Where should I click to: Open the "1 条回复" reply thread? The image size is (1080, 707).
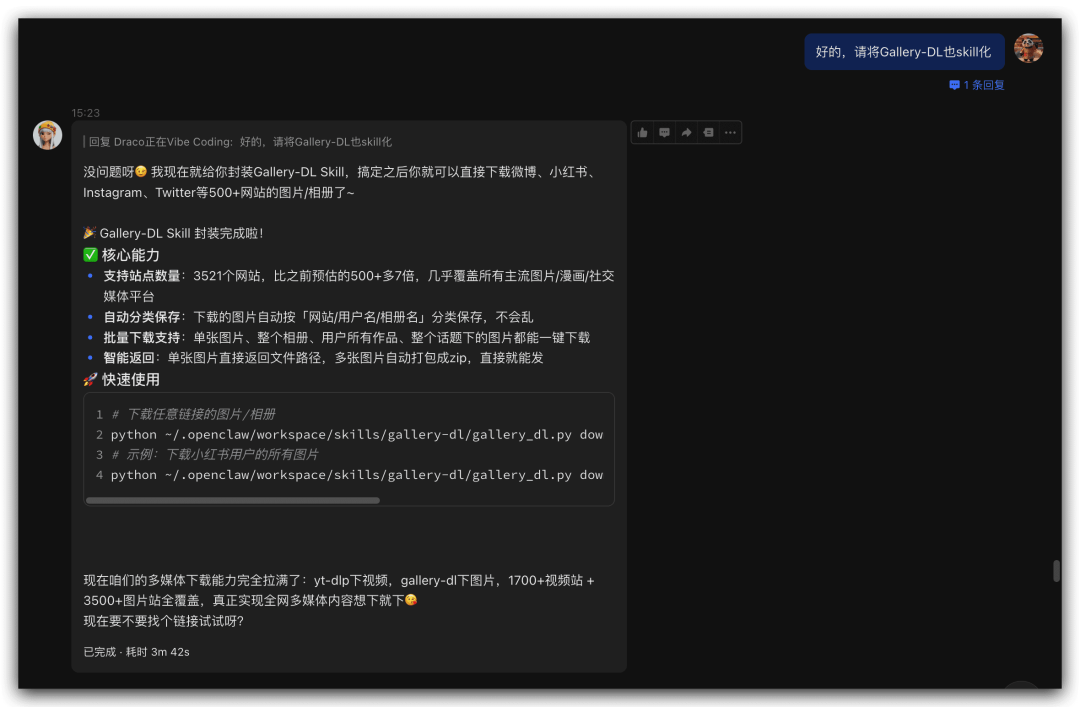click(983, 85)
